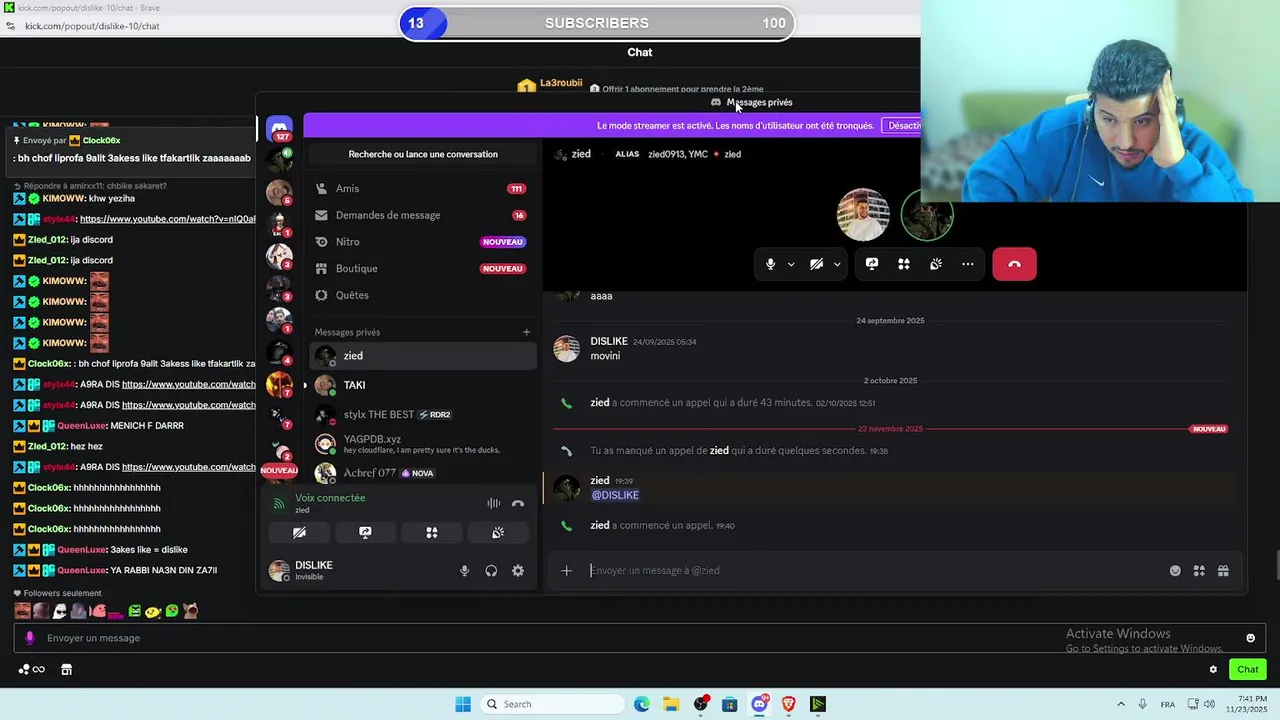Click Recherche ou lance une conversation box
The image size is (1280, 720).
click(423, 154)
